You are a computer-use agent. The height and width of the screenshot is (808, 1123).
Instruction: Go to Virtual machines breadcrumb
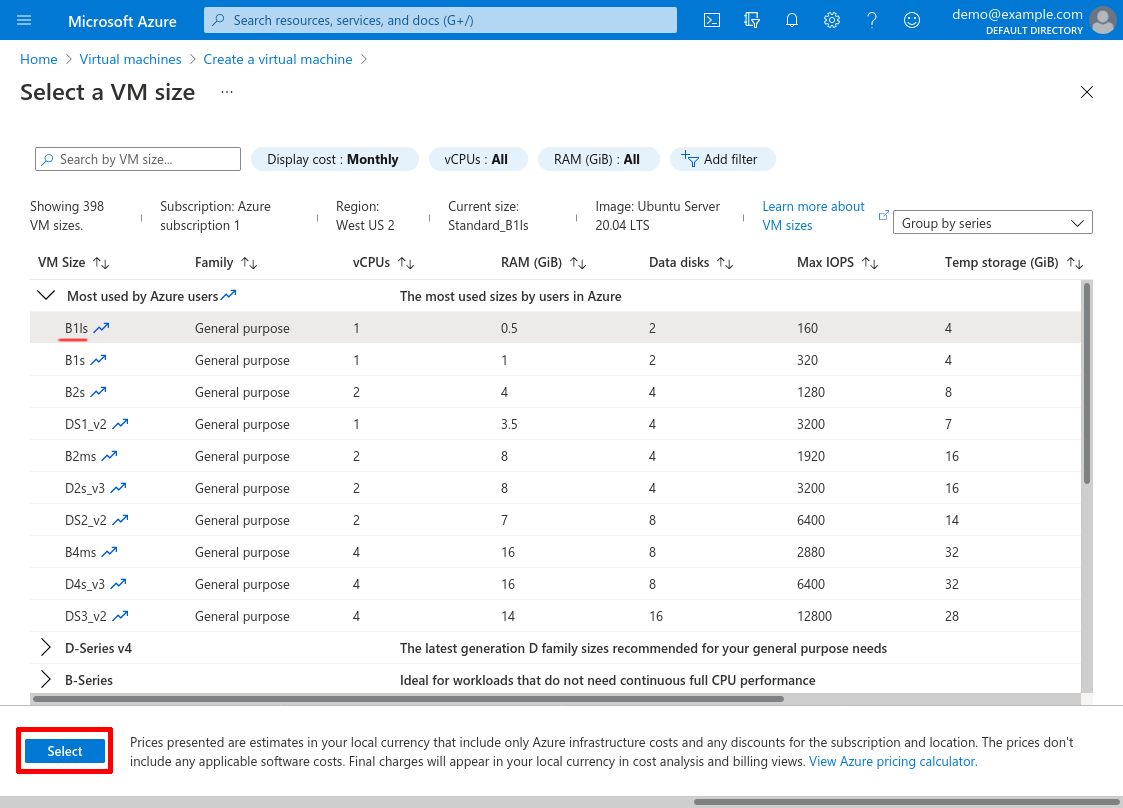pyautogui.click(x=130, y=59)
